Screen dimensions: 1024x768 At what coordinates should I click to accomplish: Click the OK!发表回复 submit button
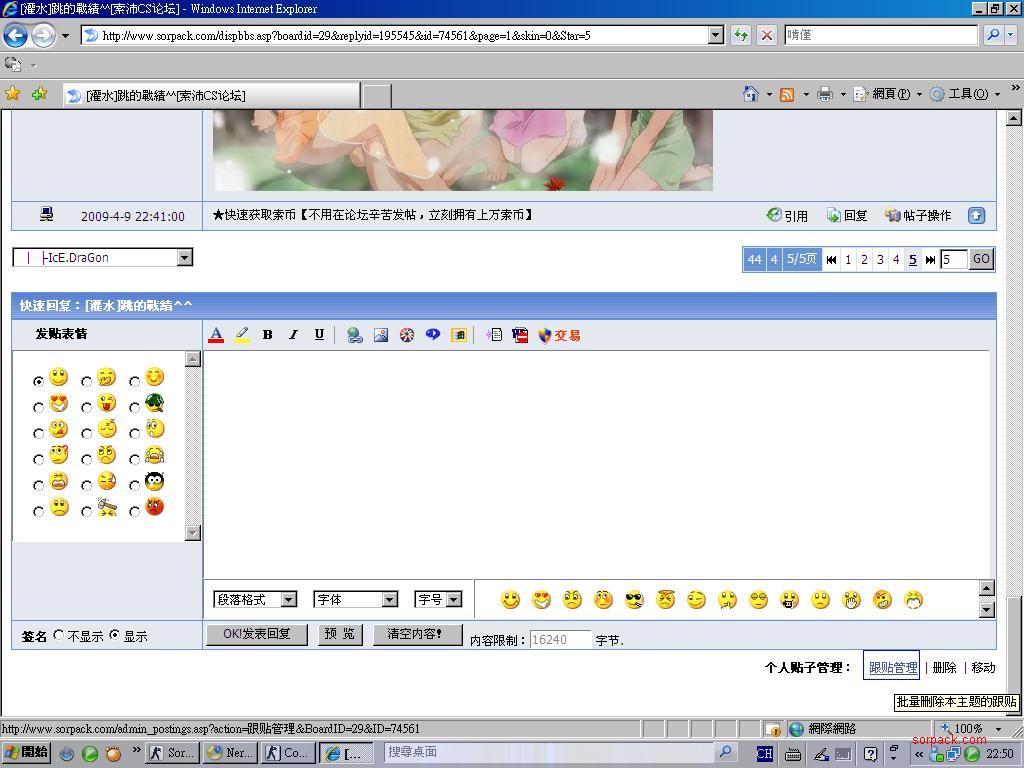pyautogui.click(x=256, y=634)
